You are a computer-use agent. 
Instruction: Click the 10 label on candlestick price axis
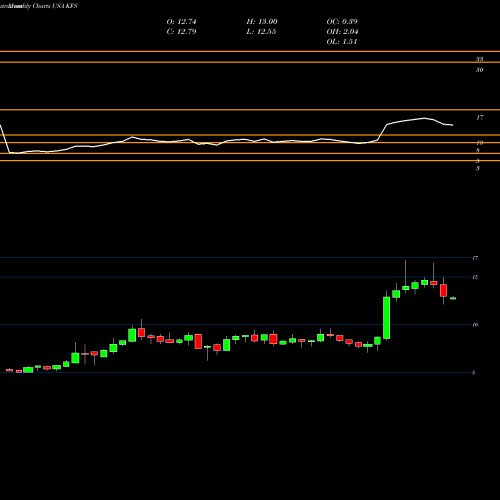click(475, 325)
